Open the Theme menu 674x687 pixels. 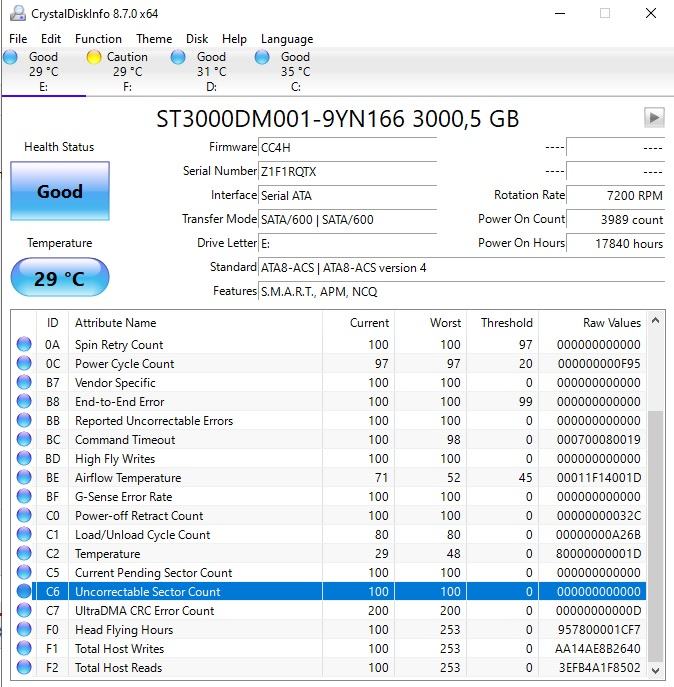pos(154,39)
